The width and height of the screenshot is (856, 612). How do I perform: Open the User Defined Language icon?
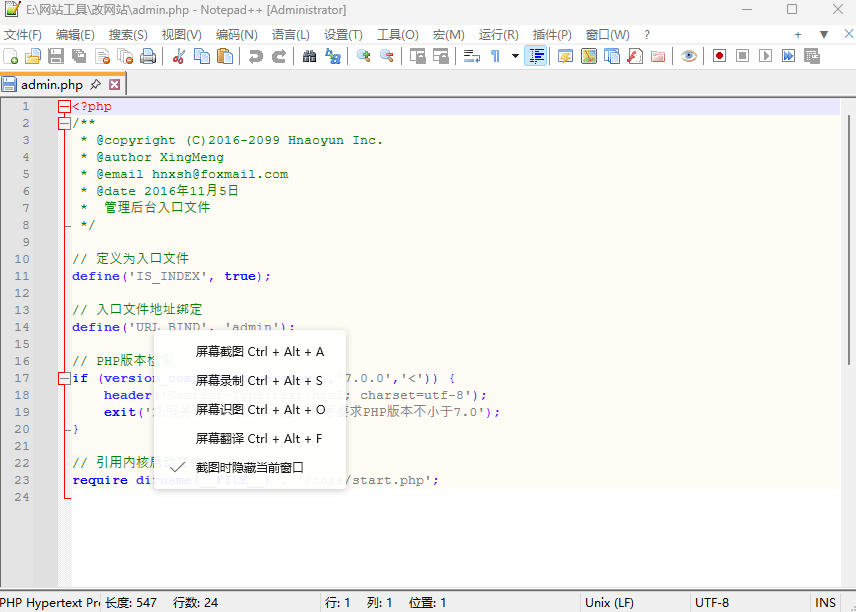(x=565, y=56)
